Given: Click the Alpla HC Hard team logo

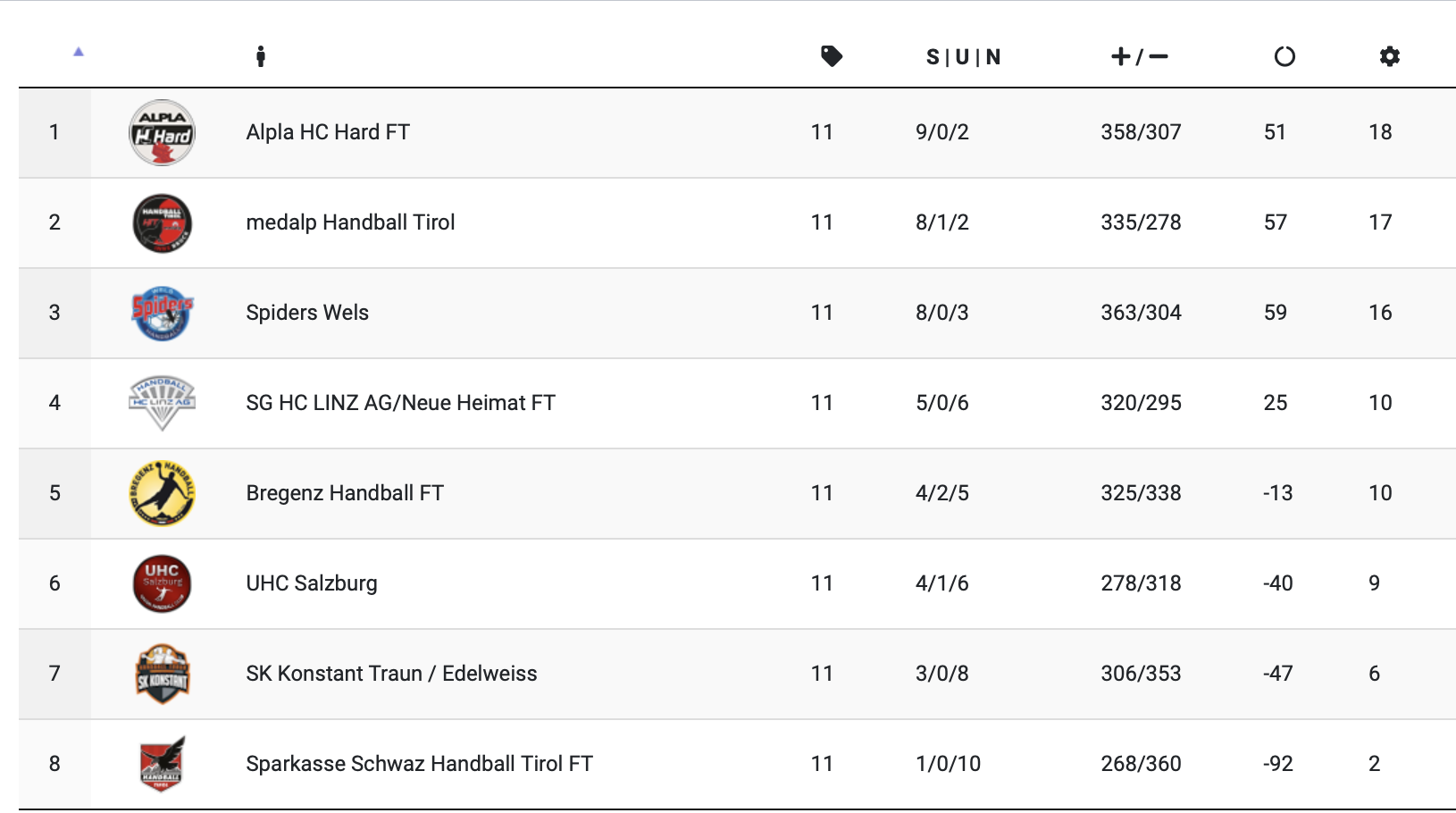Looking at the screenshot, I should 162,133.
